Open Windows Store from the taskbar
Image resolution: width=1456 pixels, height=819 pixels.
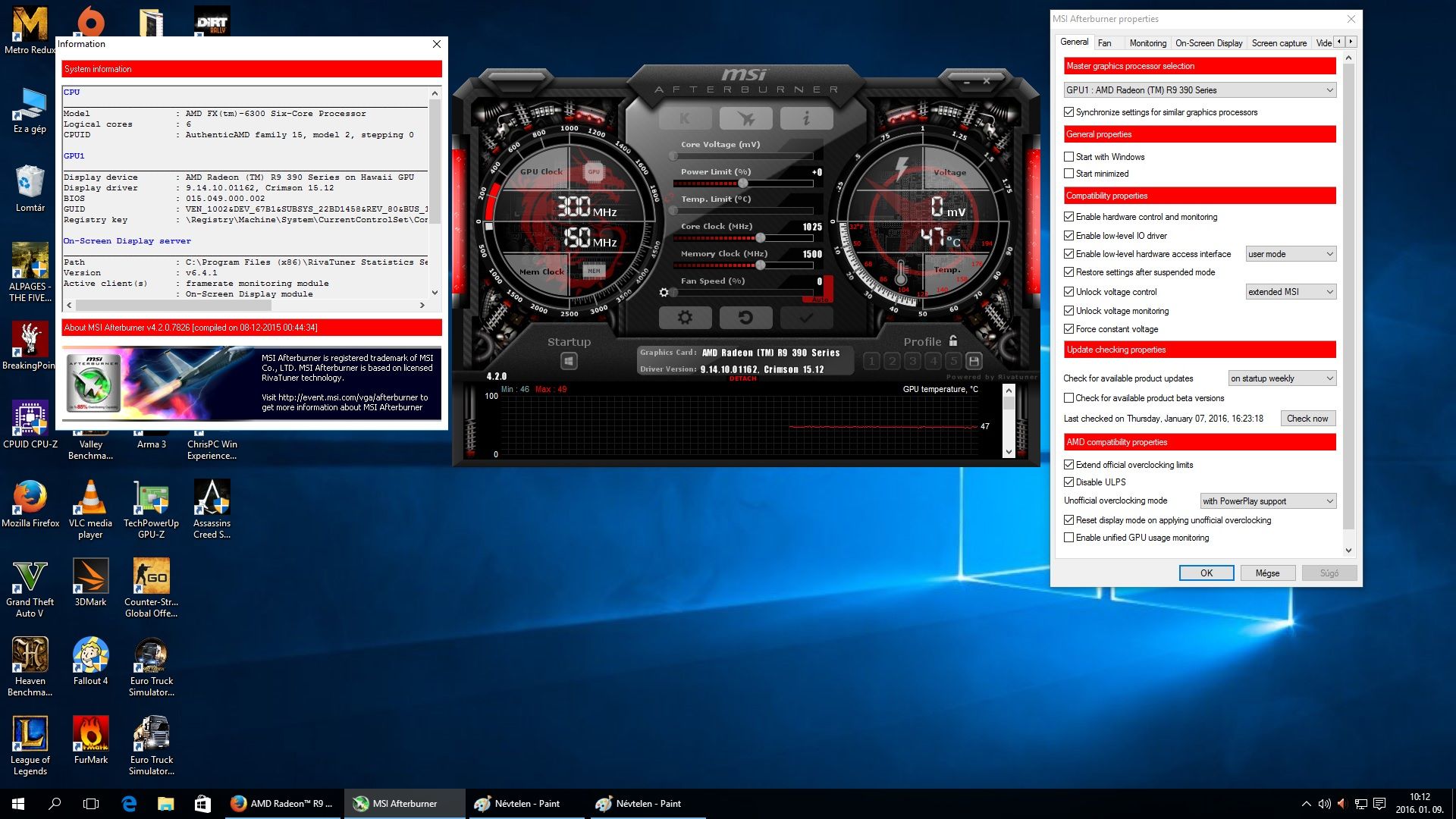pyautogui.click(x=202, y=804)
